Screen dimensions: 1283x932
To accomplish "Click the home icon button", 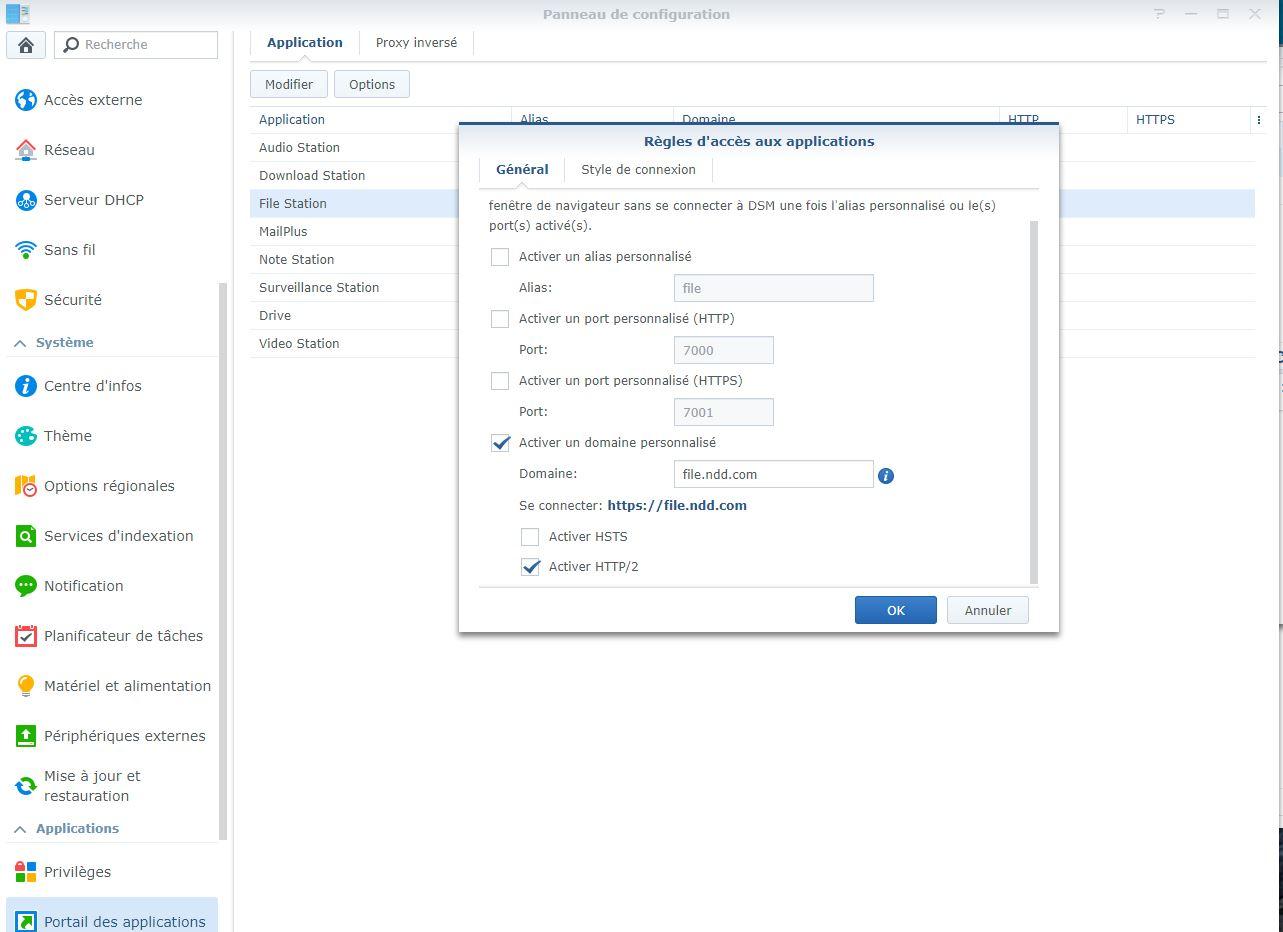I will (26, 45).
